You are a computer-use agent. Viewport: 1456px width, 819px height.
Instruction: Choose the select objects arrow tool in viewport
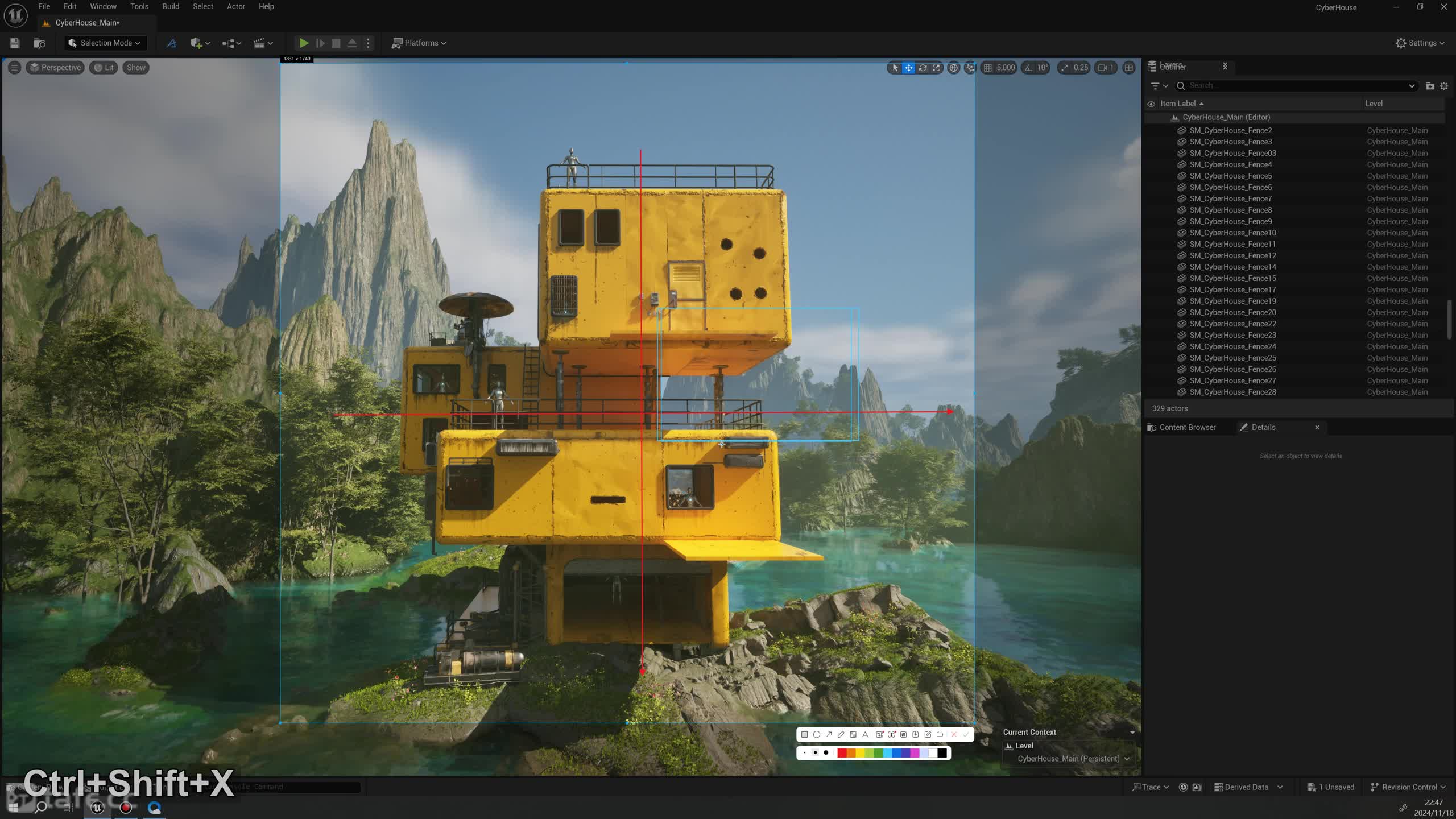click(895, 68)
